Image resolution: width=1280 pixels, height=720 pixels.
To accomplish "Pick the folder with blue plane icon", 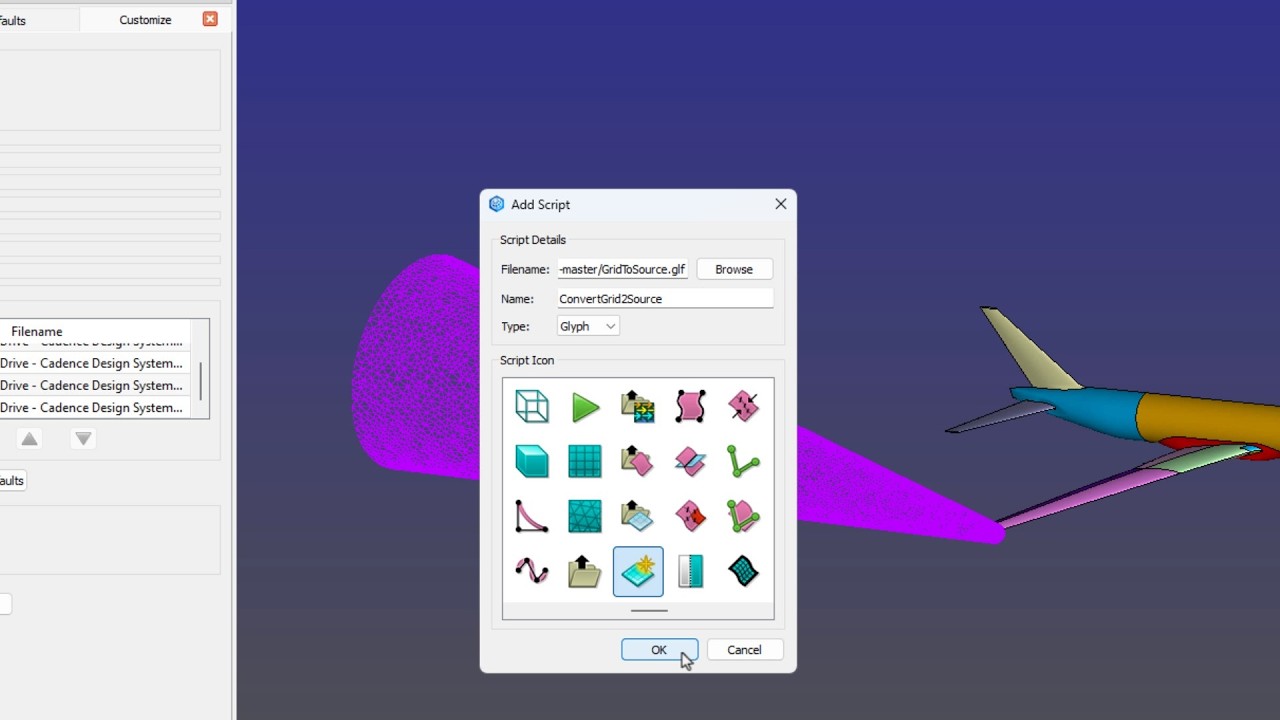I will [638, 517].
